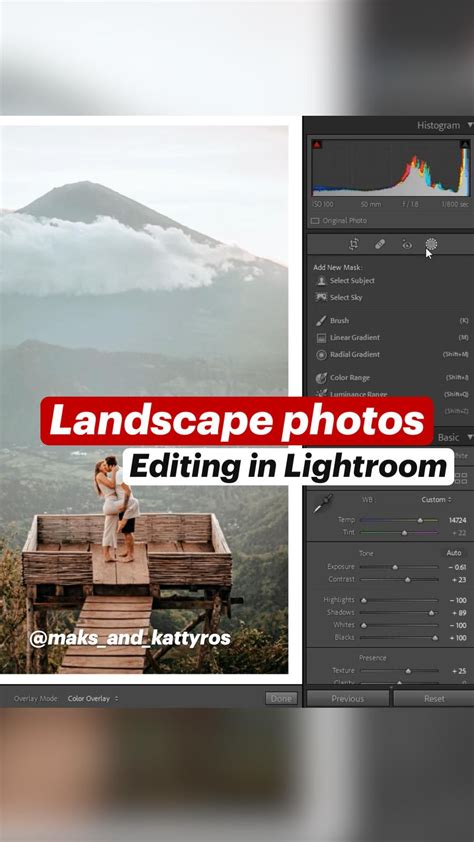Click the Shadows slider handle
Viewport: 474px width, 842px height.
tap(431, 613)
